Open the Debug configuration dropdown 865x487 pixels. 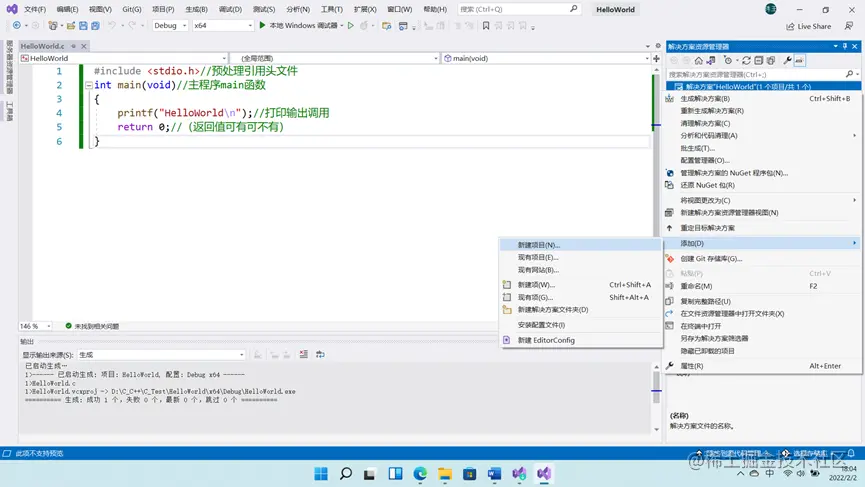tap(170, 25)
